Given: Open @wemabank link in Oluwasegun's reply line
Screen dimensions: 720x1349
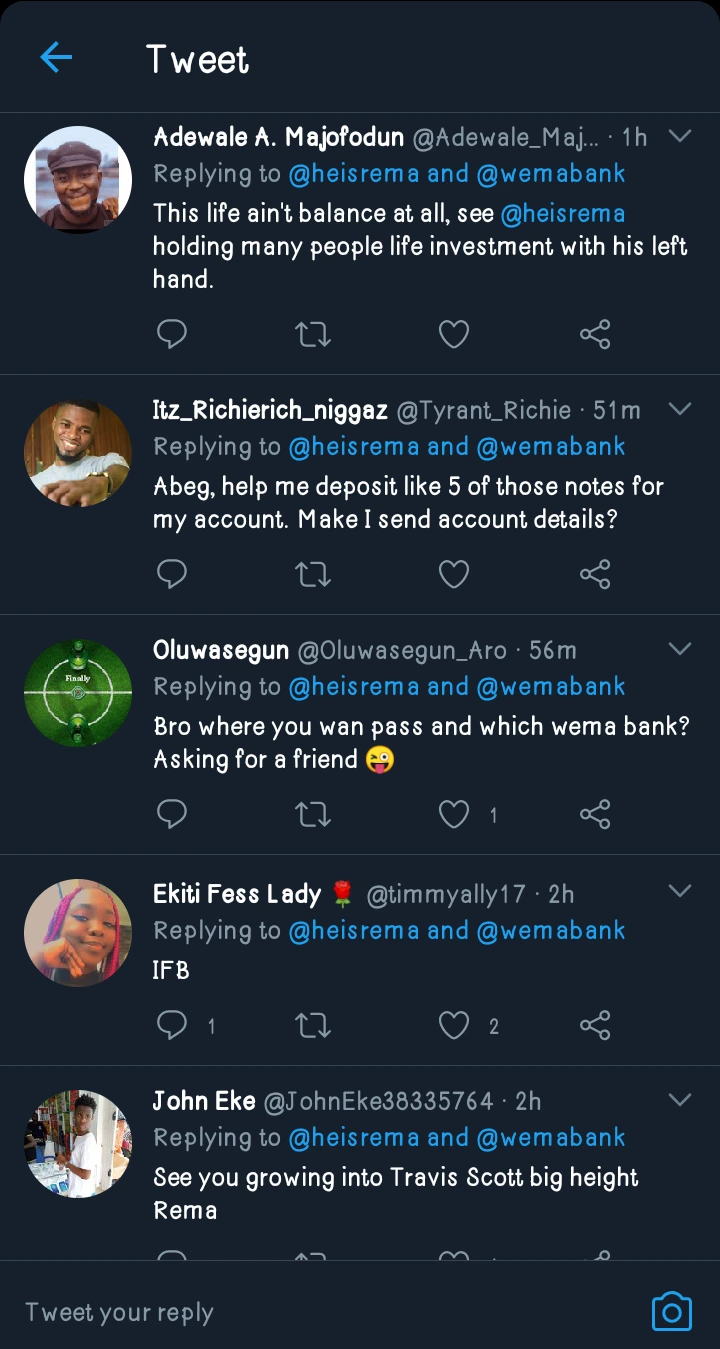Looking at the screenshot, I should (550, 687).
